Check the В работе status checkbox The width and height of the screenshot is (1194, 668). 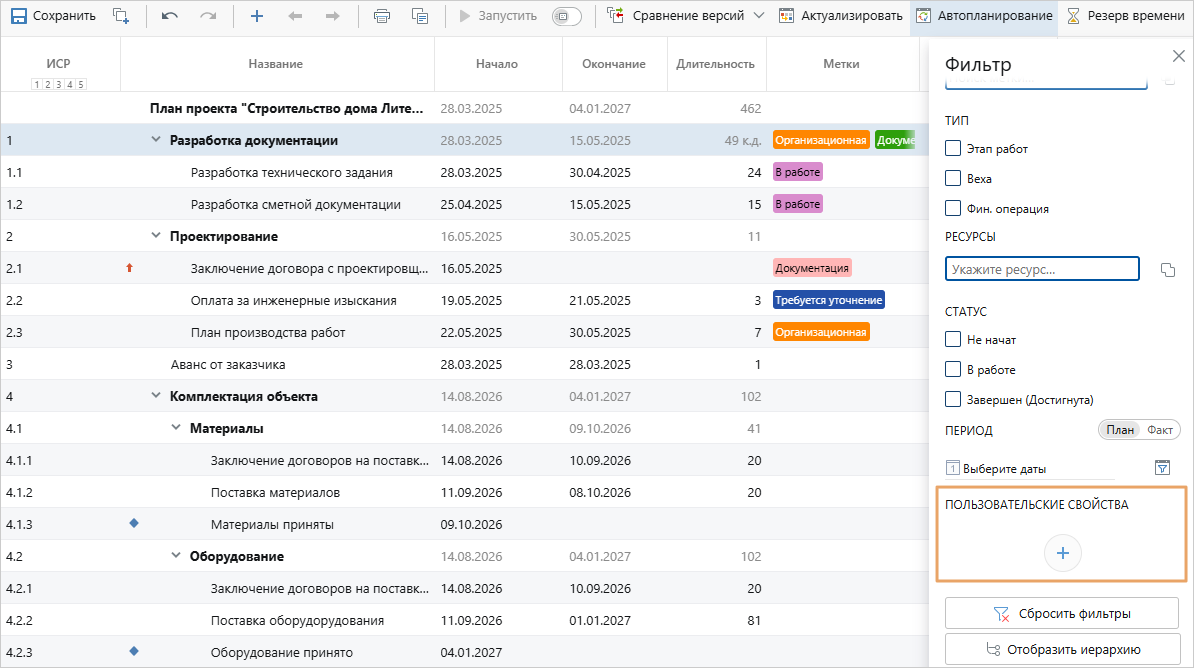pyautogui.click(x=953, y=369)
